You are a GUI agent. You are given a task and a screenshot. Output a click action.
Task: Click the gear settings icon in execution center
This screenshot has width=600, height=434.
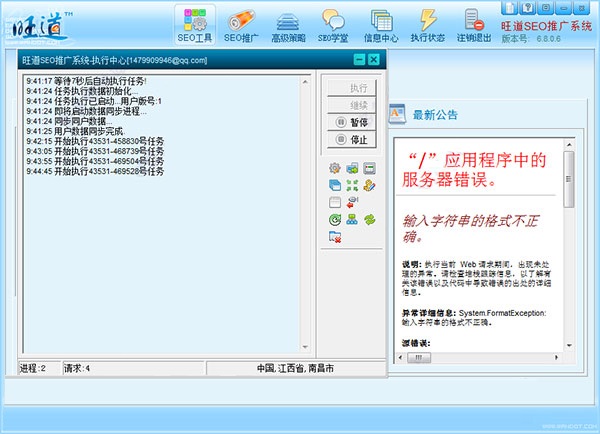pyautogui.click(x=335, y=168)
